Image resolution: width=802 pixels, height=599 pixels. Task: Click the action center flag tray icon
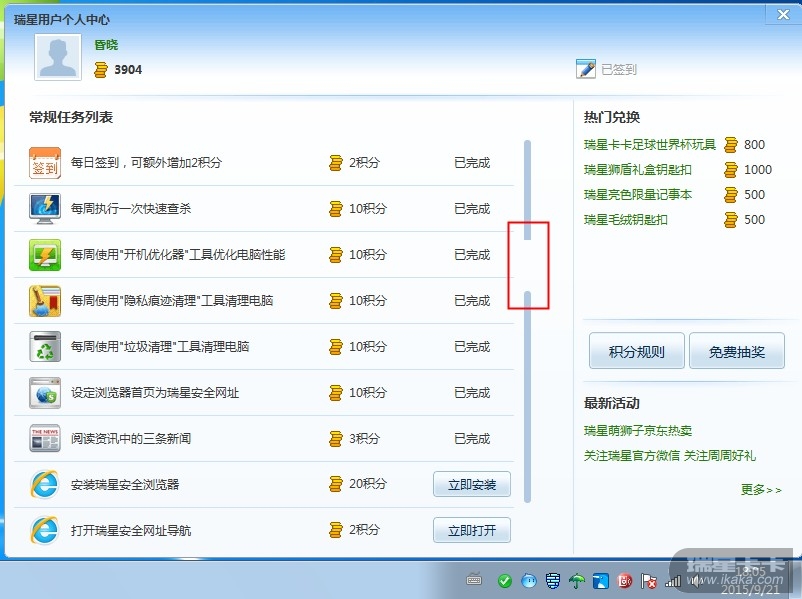649,581
